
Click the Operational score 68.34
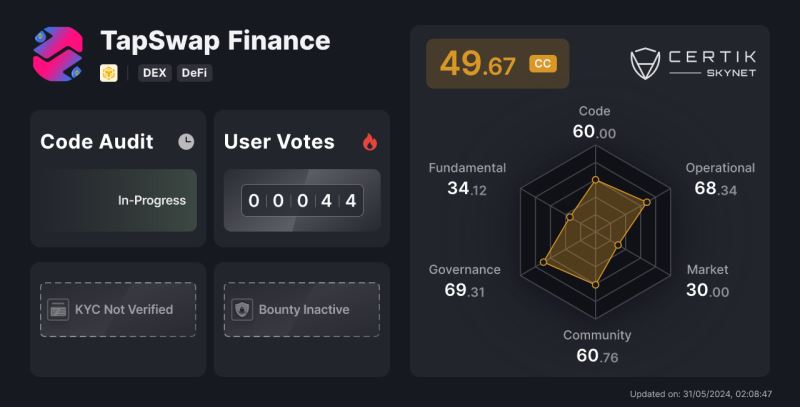coord(714,188)
